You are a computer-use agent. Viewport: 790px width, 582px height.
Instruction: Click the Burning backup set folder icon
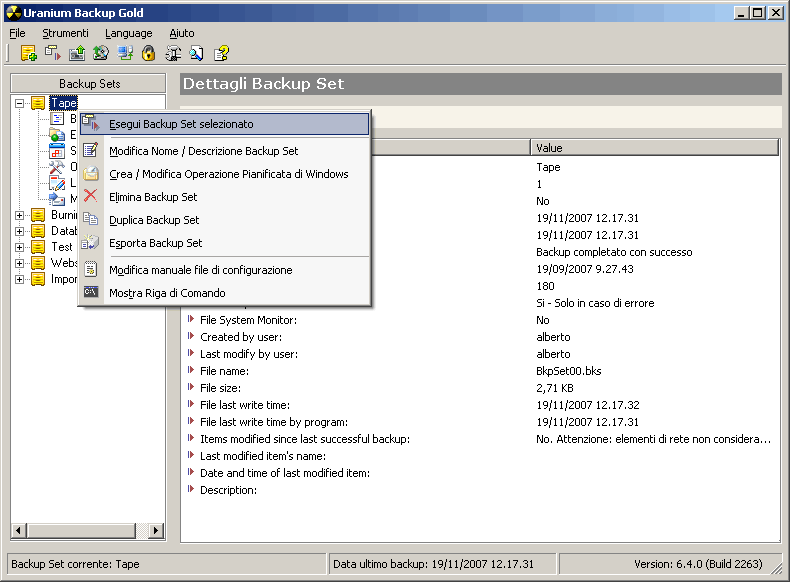click(38, 215)
